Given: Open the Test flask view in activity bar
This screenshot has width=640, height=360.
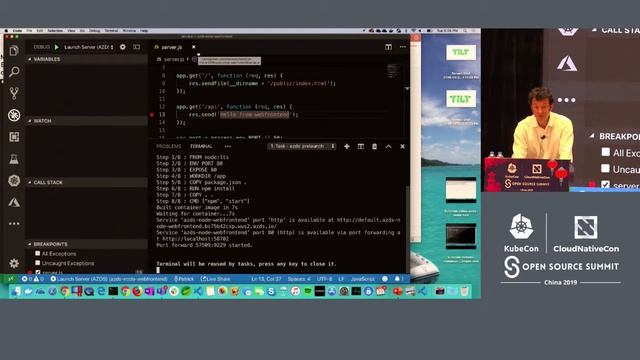Looking at the screenshot, I should pos(14,159).
